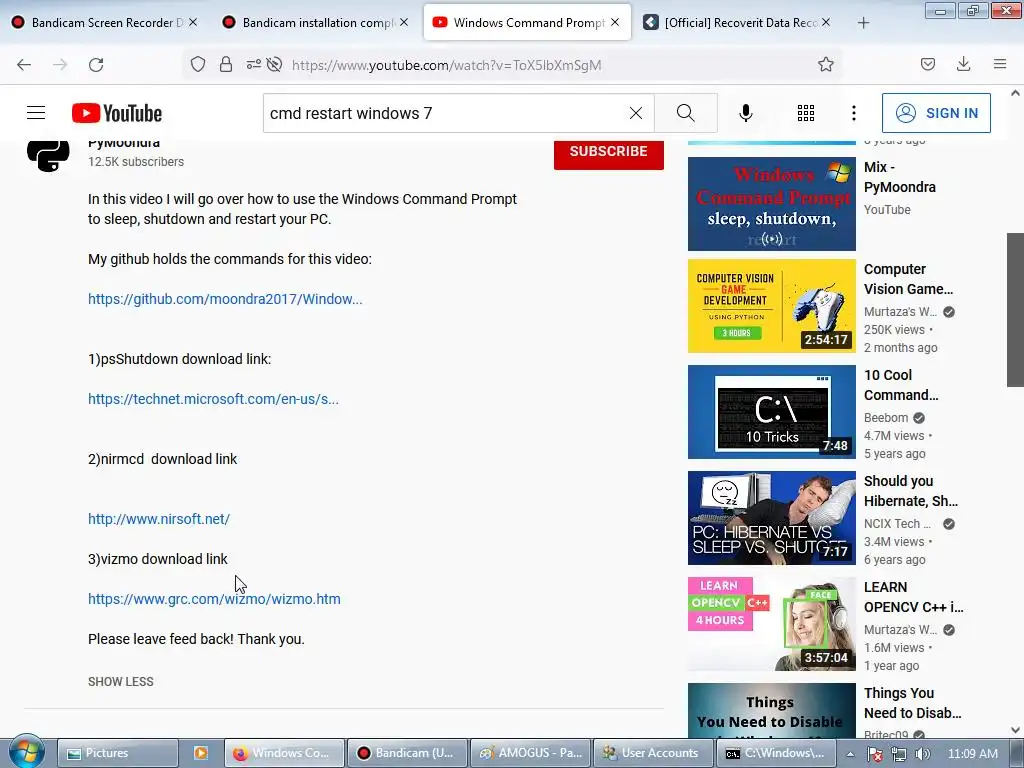Close the Bandicam Screen Recorder tab
The width and height of the screenshot is (1024, 768).
193,22
